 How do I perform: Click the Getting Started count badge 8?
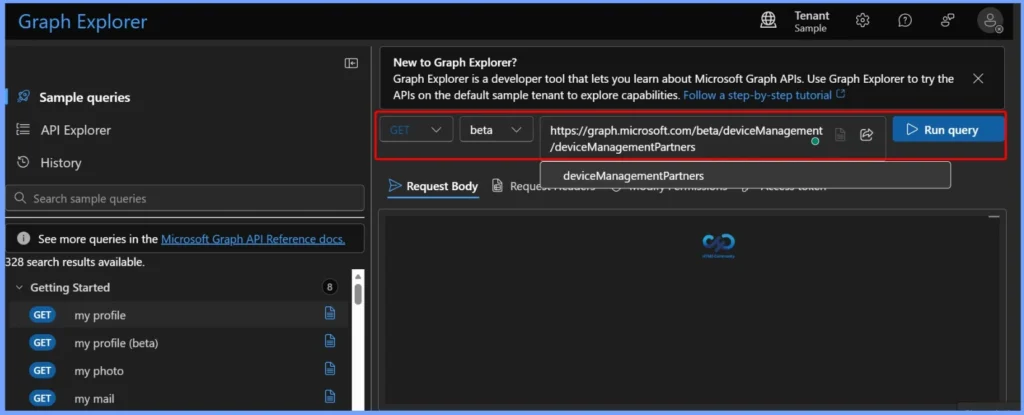(330, 287)
